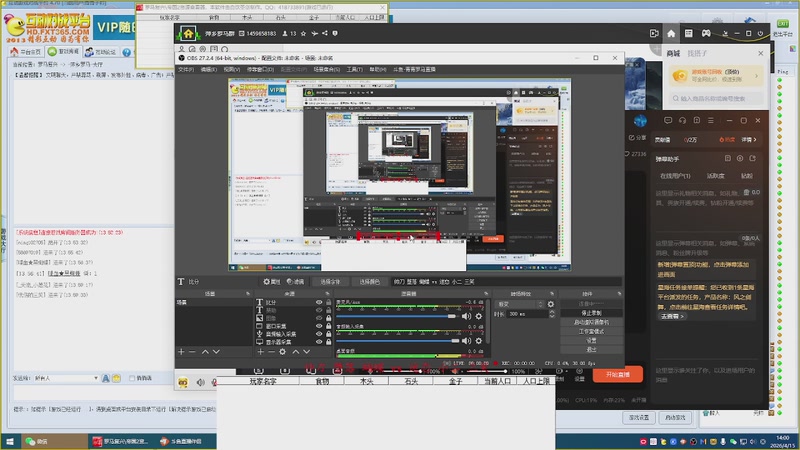
Task: Open the OBS 编辑(E) menu
Action: 208,69
